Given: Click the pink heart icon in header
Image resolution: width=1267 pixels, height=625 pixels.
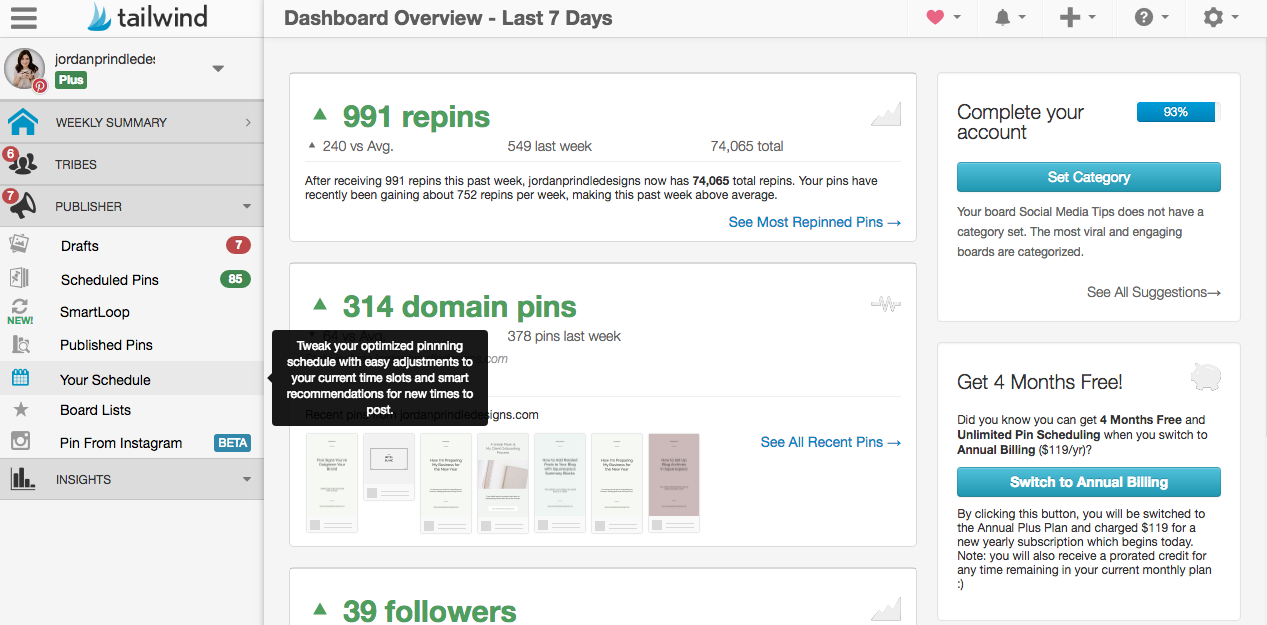Looking at the screenshot, I should [x=935, y=17].
